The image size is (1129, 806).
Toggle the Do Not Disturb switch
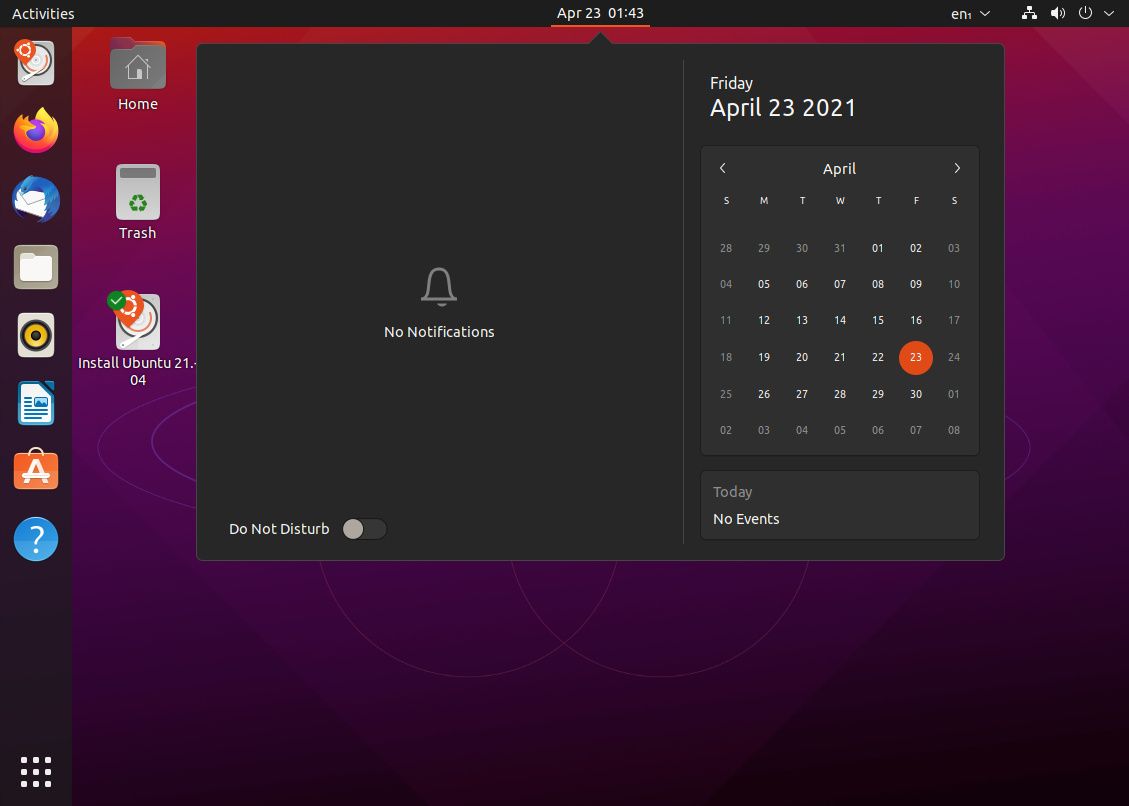click(364, 529)
